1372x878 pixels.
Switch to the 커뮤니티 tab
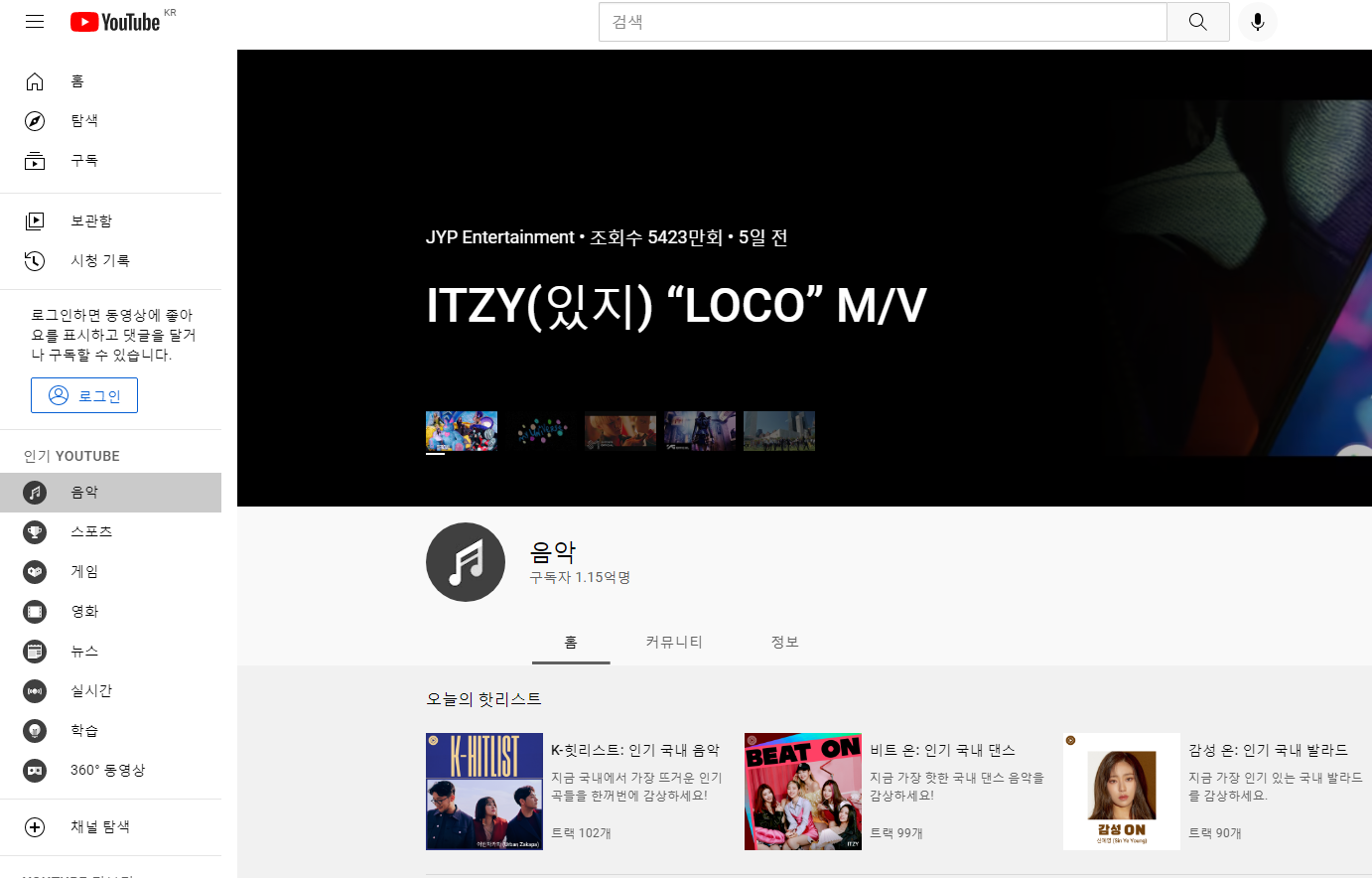674,643
